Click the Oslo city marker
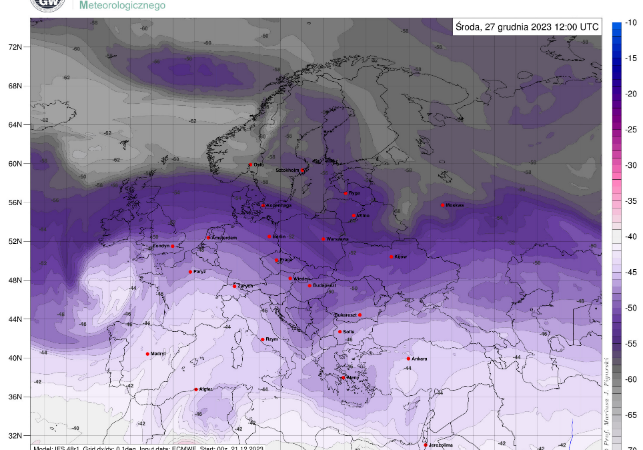This screenshot has height=450, width=643. click(x=250, y=165)
